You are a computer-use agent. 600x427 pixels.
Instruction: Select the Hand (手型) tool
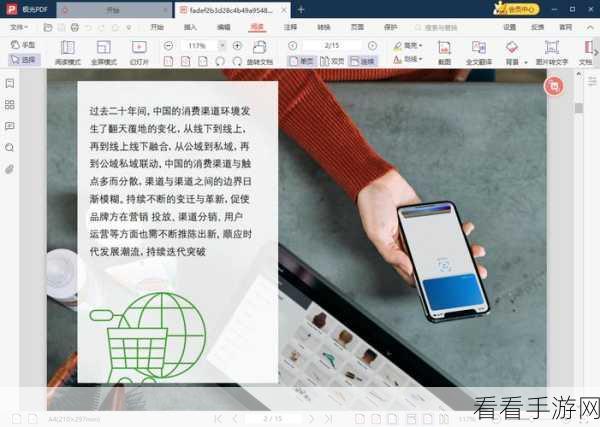point(23,45)
